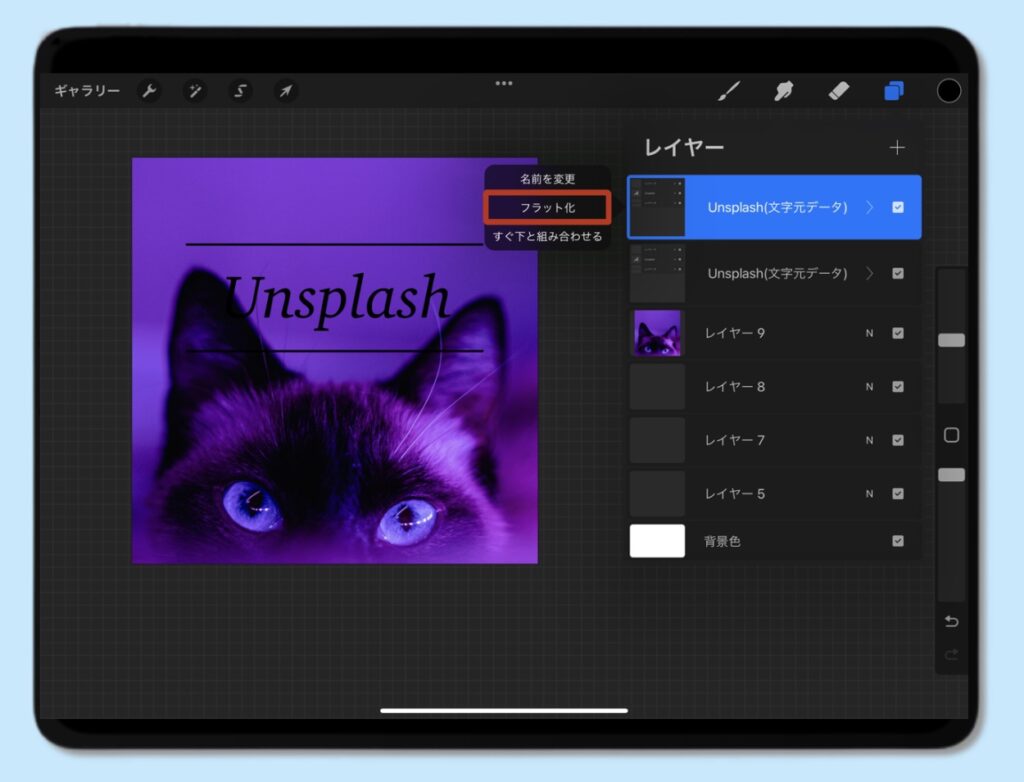Tap the three-dot menu at top center
1024x782 pixels.
(504, 83)
